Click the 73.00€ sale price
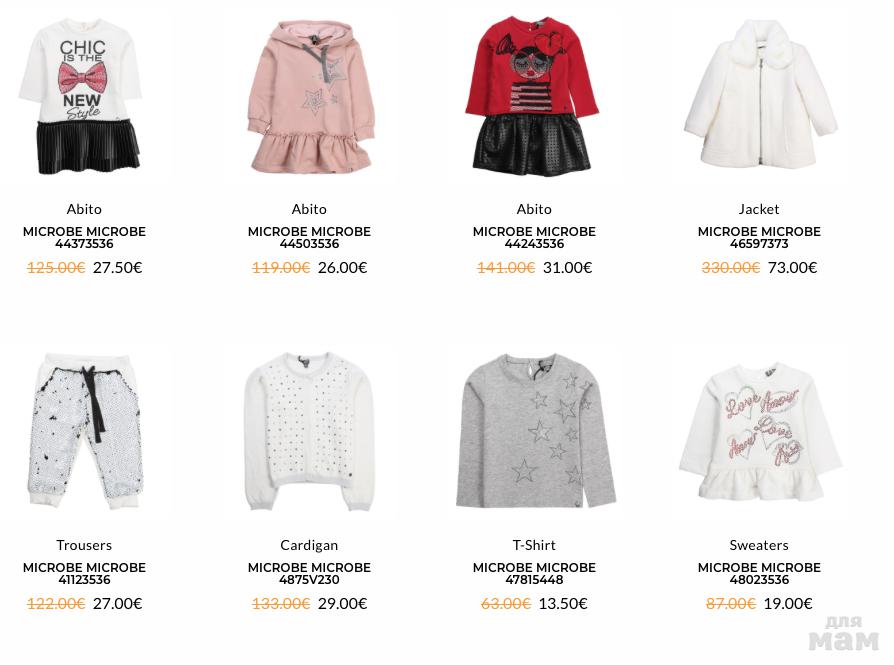 coord(793,267)
